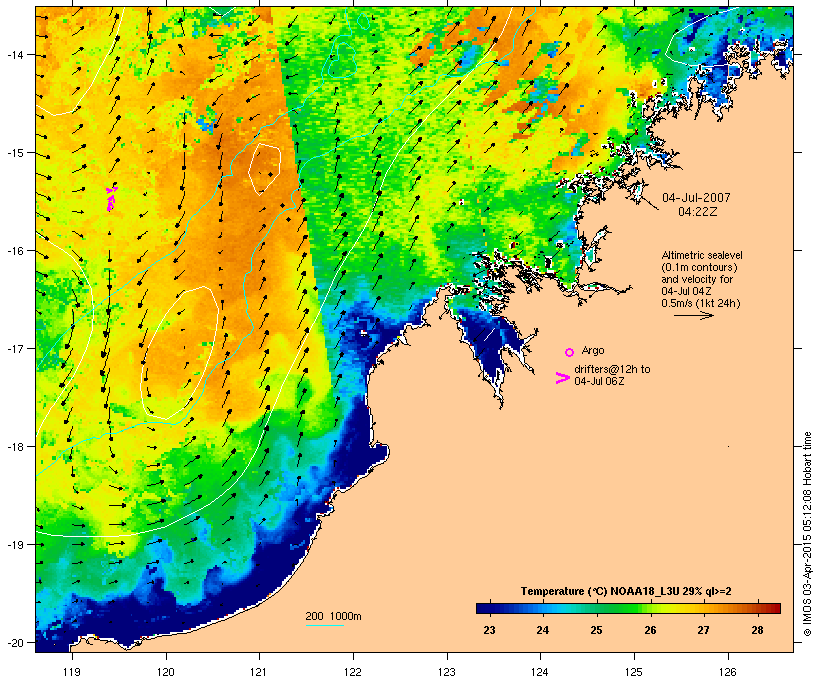Click the green 25°C region of colorbar
This screenshot has height=680, width=820.
tap(597, 608)
